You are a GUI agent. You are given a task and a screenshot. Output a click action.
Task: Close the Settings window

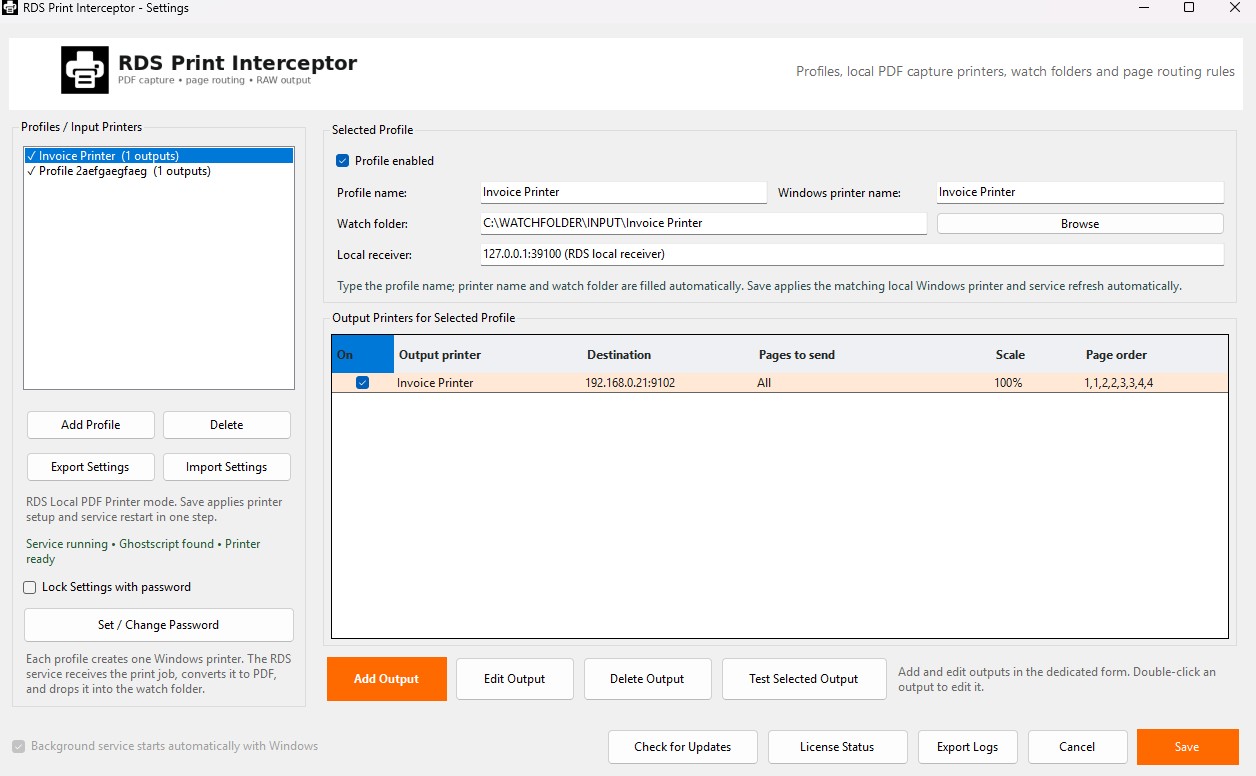coord(1234,8)
